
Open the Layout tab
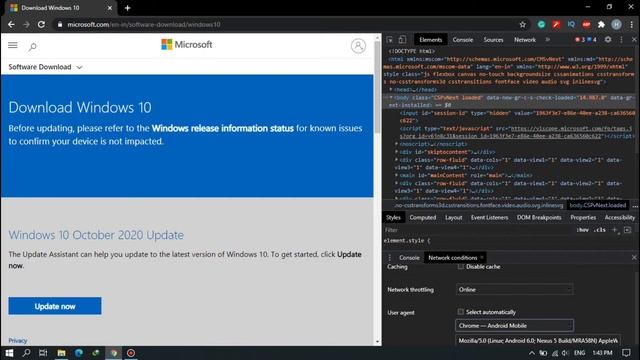pos(453,218)
